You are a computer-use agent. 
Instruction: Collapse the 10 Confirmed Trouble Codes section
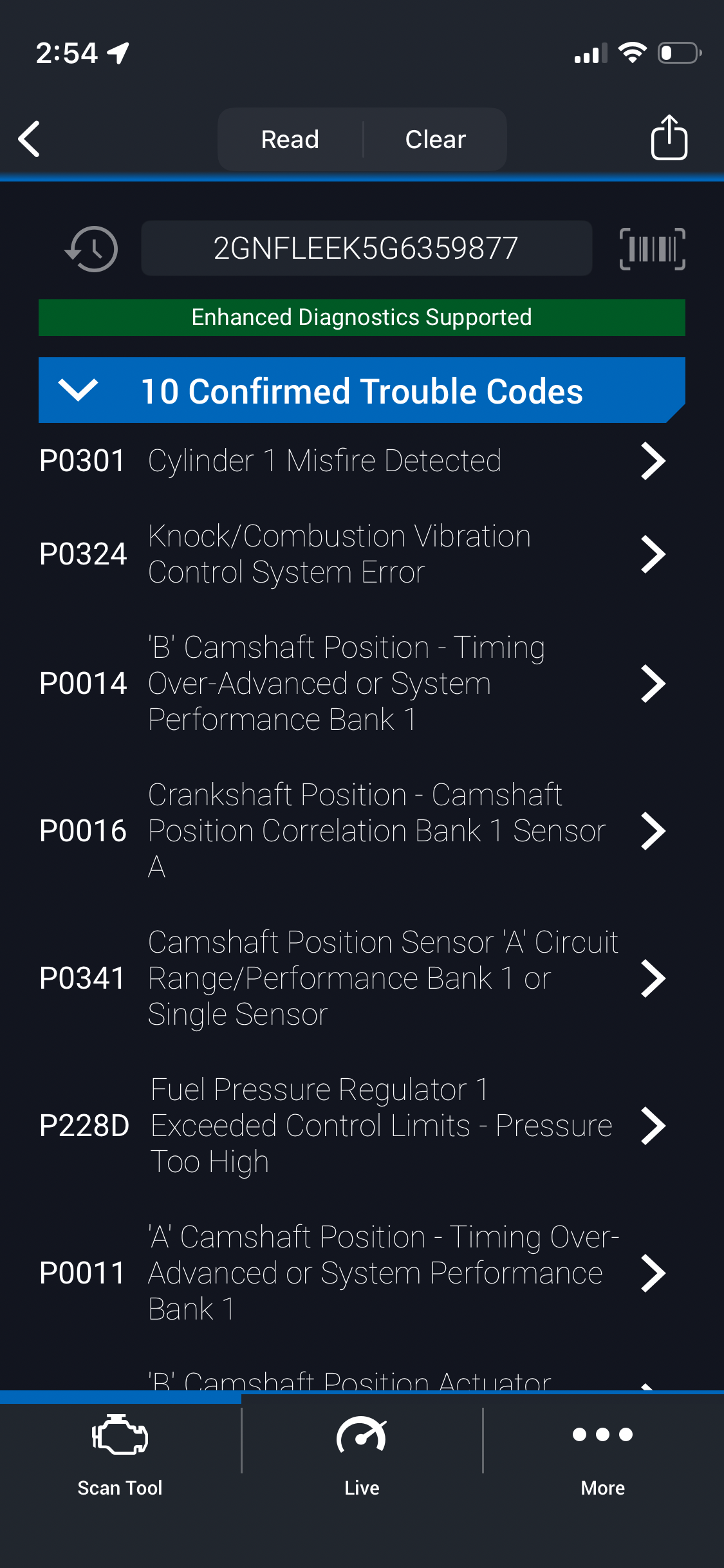pos(78,390)
